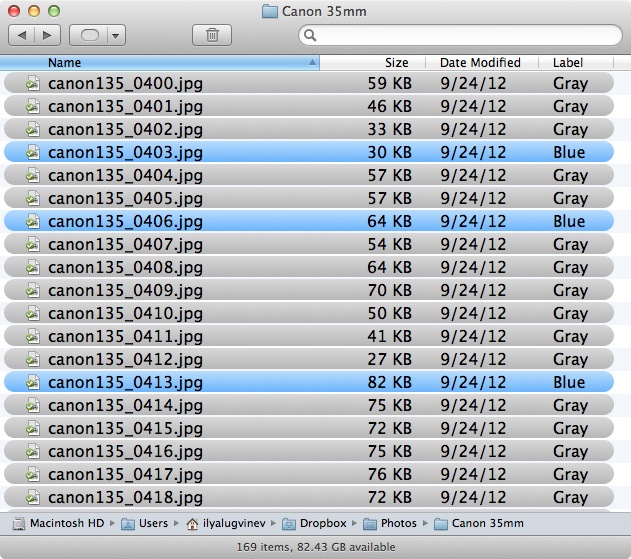Open the label button dropdown arrow
631x559 pixels.
tap(116, 35)
